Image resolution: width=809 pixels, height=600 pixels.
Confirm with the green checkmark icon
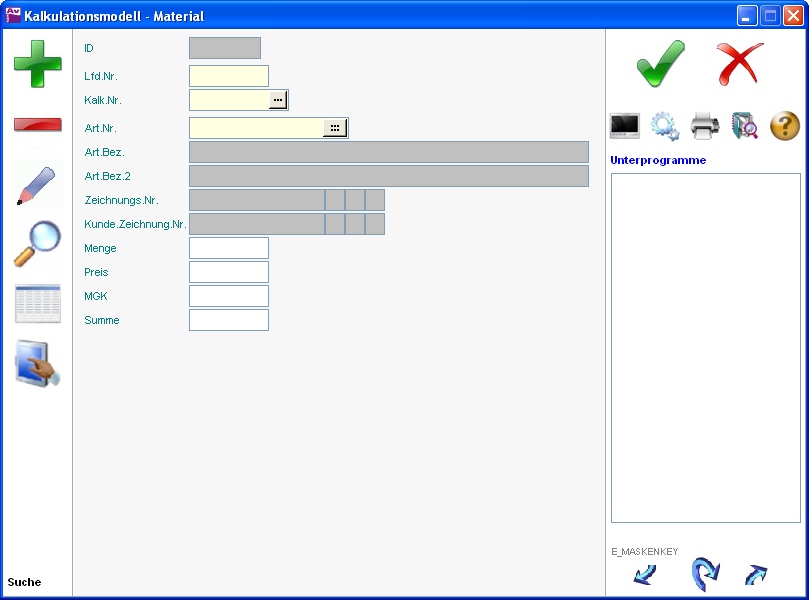coord(661,64)
